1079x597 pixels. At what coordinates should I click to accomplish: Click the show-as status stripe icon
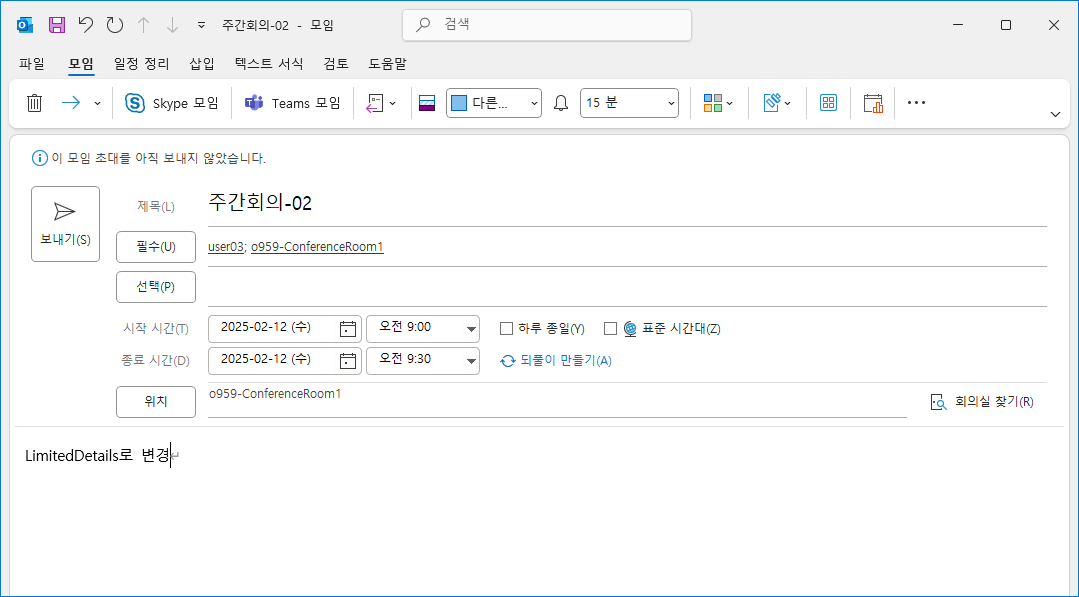(427, 103)
